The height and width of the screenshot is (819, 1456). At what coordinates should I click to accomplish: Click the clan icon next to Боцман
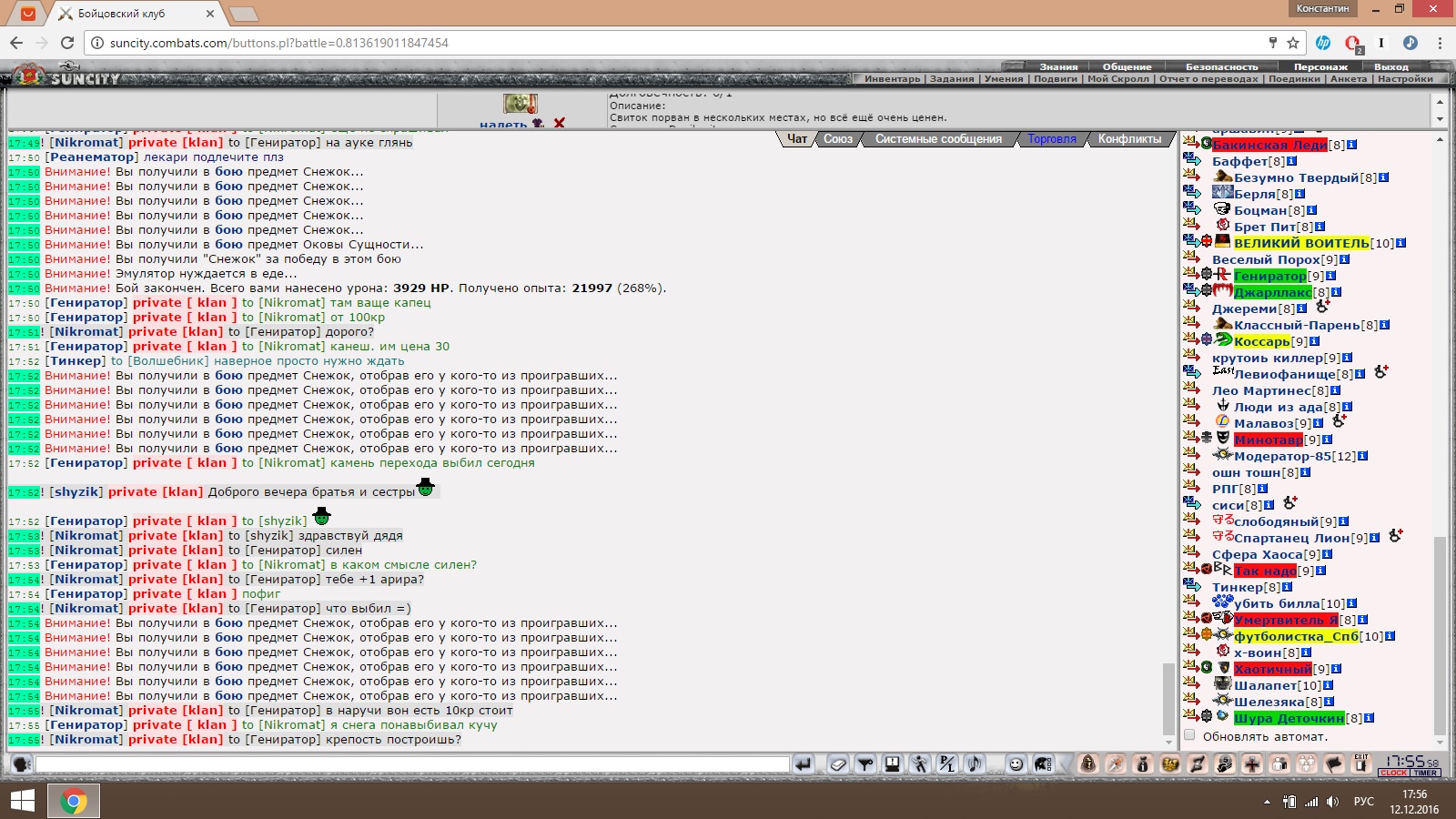tap(1222, 209)
